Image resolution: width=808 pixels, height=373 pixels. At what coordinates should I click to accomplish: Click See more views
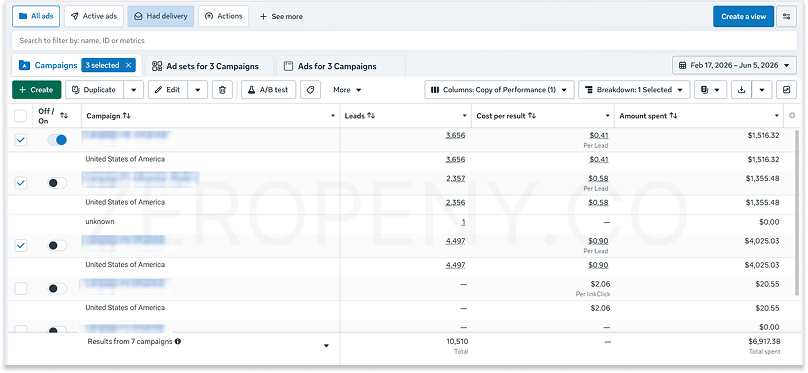[281, 16]
